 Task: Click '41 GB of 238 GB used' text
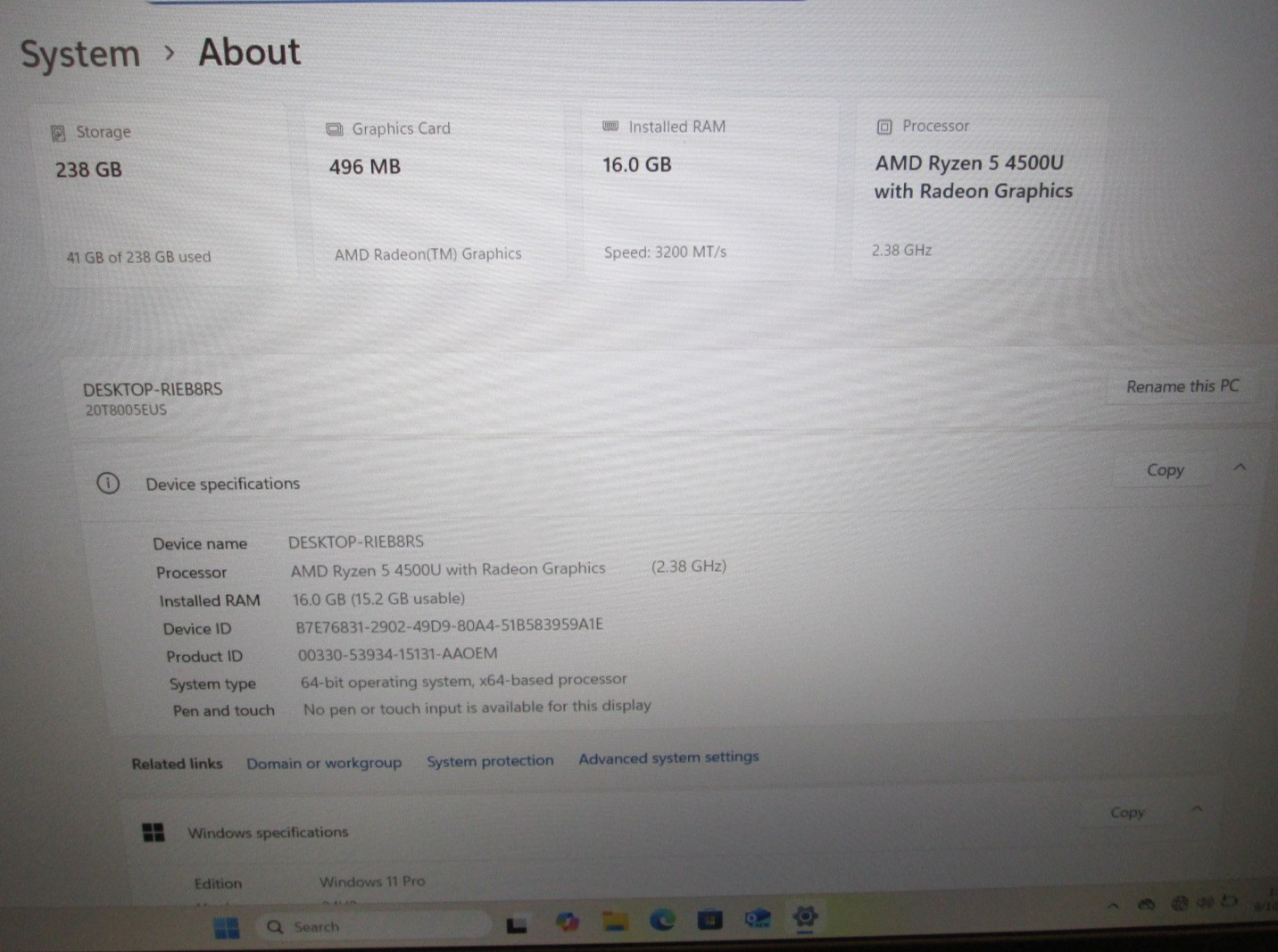pos(138,257)
